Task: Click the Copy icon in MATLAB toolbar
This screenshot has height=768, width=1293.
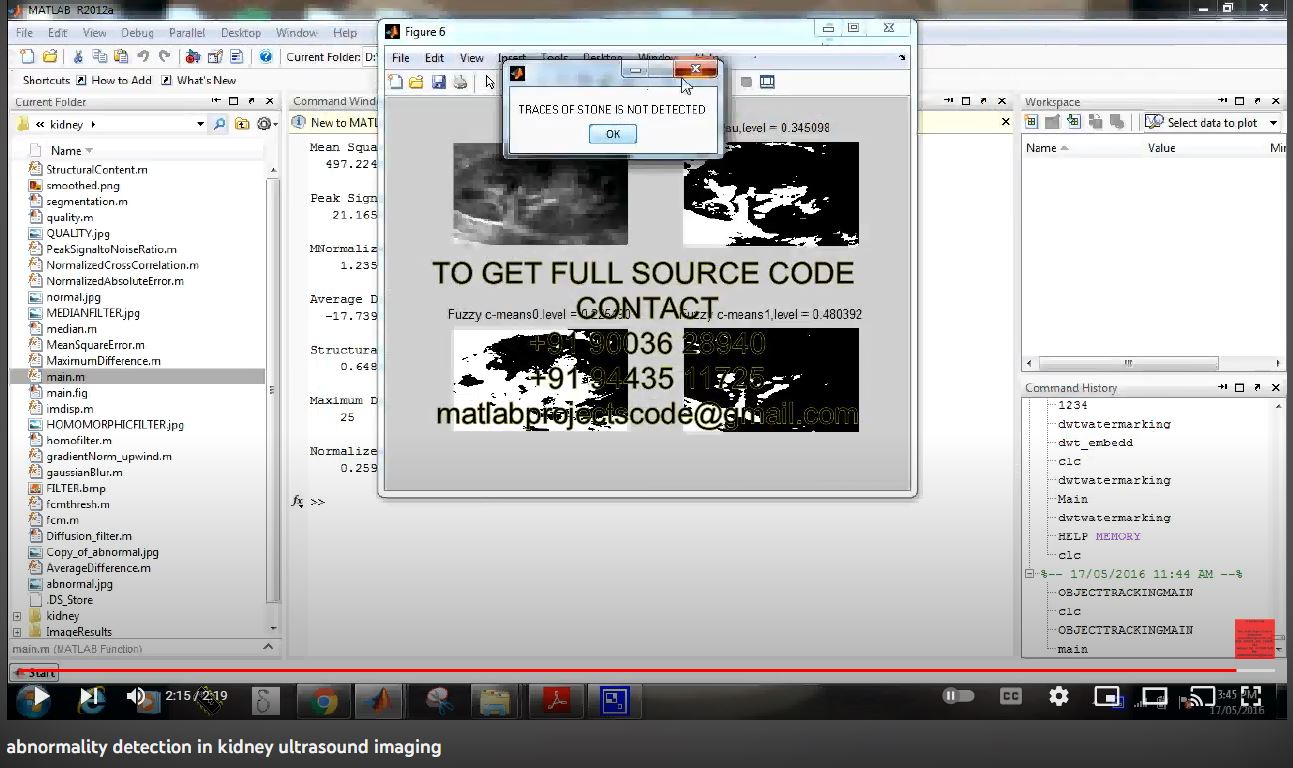Action: [x=100, y=57]
